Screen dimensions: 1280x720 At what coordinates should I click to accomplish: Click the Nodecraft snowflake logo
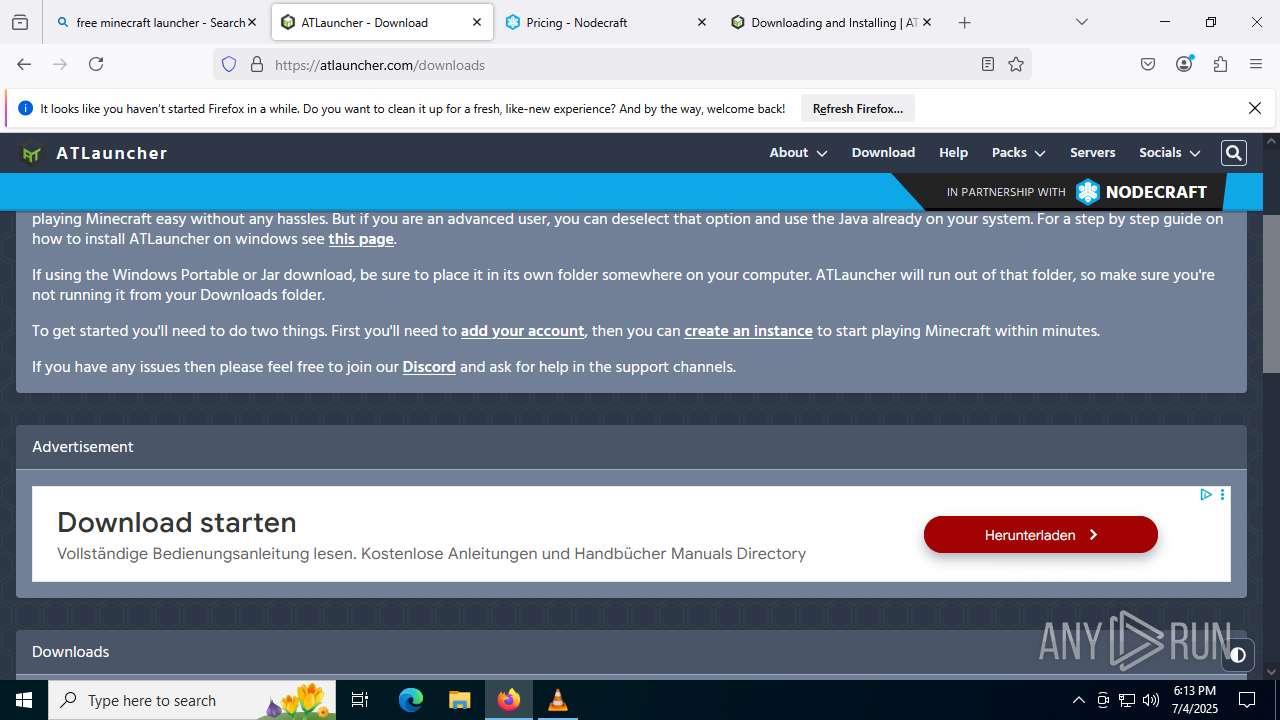pyautogui.click(x=1087, y=192)
